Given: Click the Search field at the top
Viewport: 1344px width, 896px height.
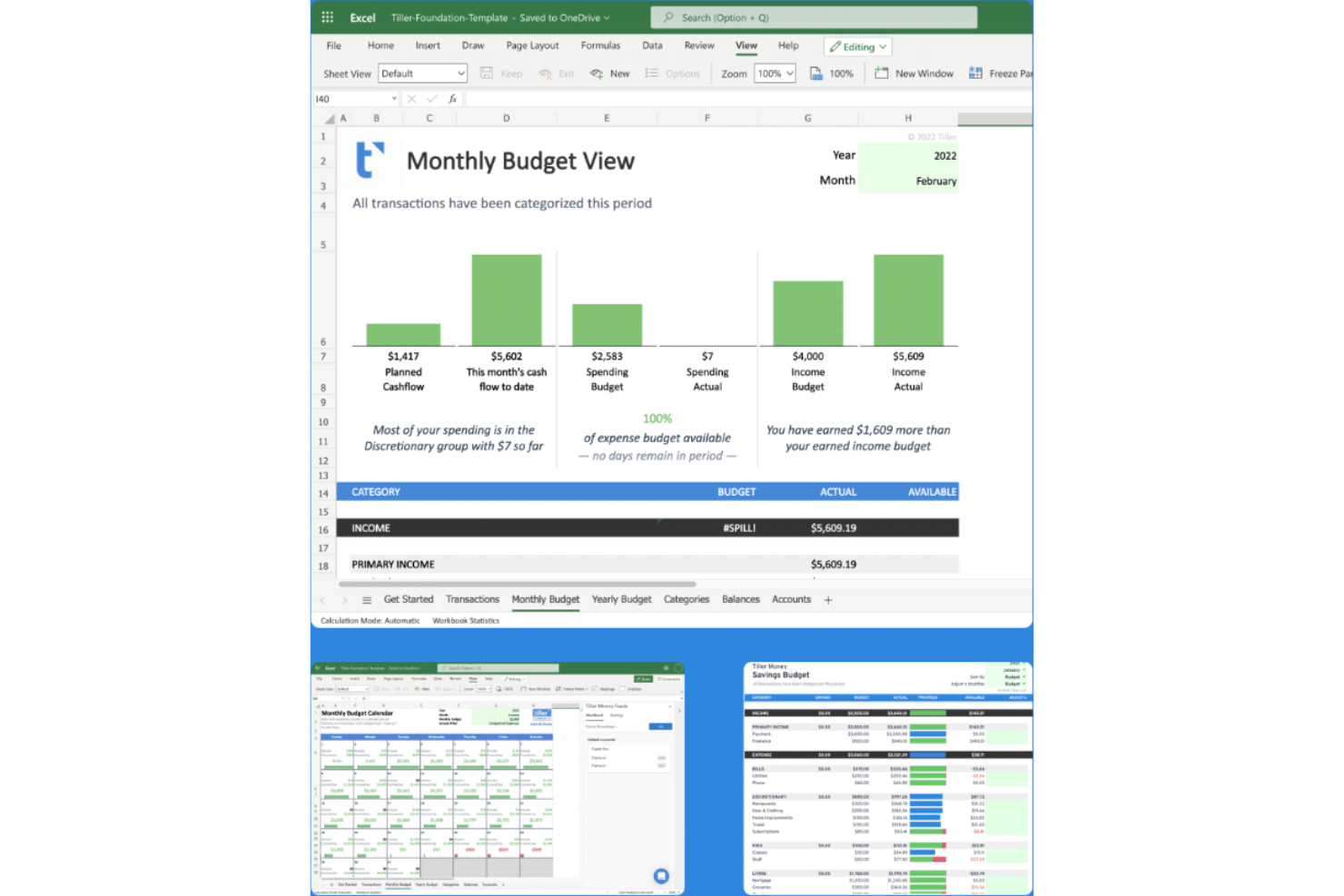Looking at the screenshot, I should pos(814,16).
